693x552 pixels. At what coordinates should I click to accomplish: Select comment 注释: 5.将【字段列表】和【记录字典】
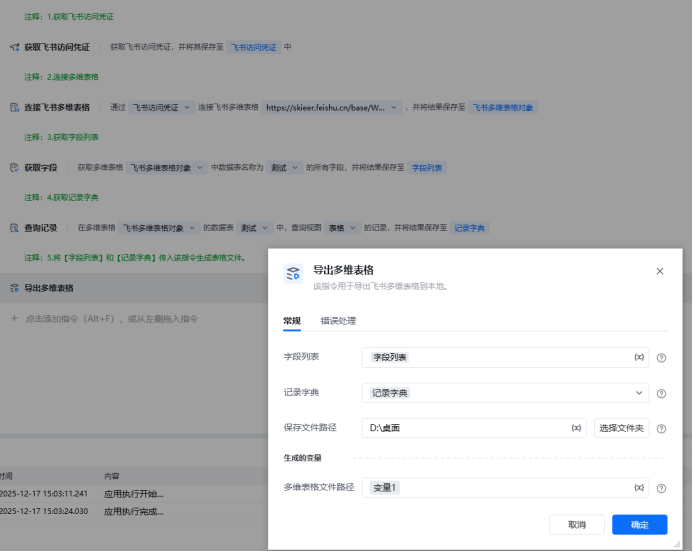[x=135, y=258]
